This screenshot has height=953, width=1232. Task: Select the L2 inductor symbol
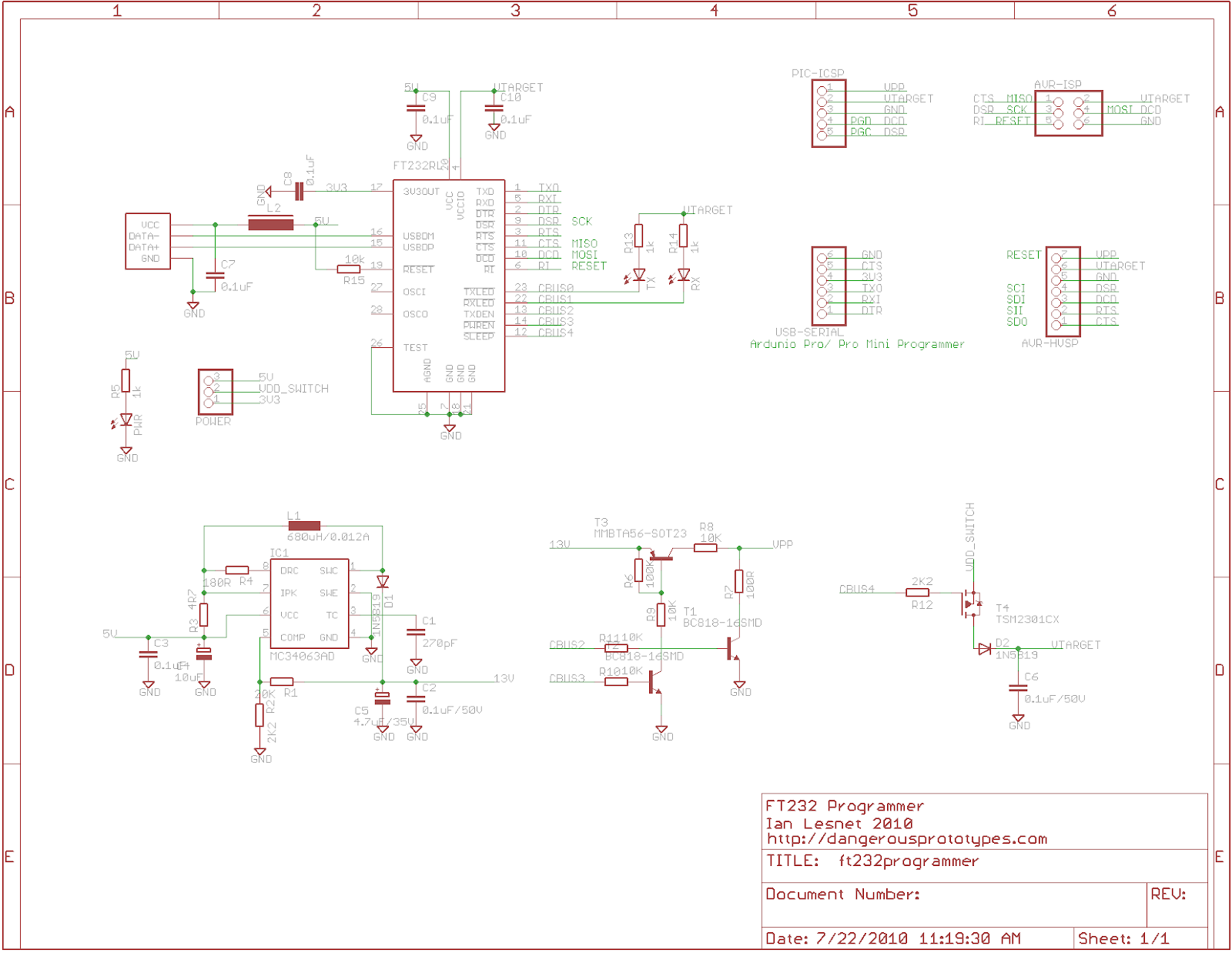point(270,225)
